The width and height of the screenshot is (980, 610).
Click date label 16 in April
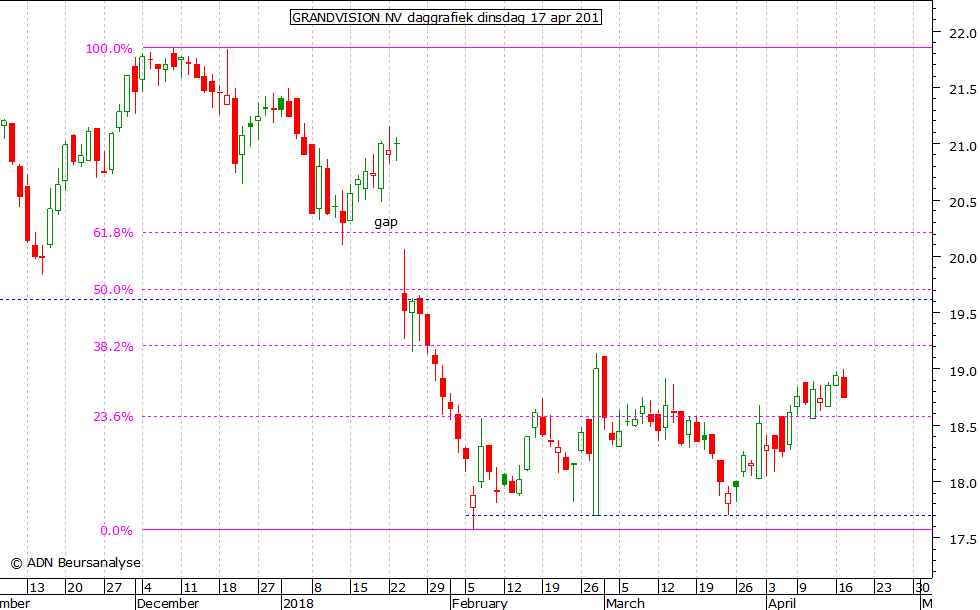[845, 588]
